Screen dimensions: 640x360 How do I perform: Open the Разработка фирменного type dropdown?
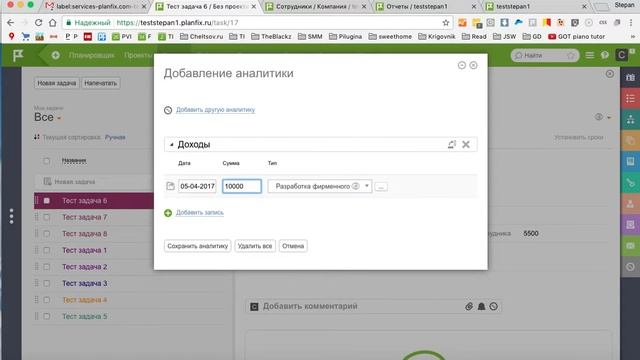tap(320, 186)
